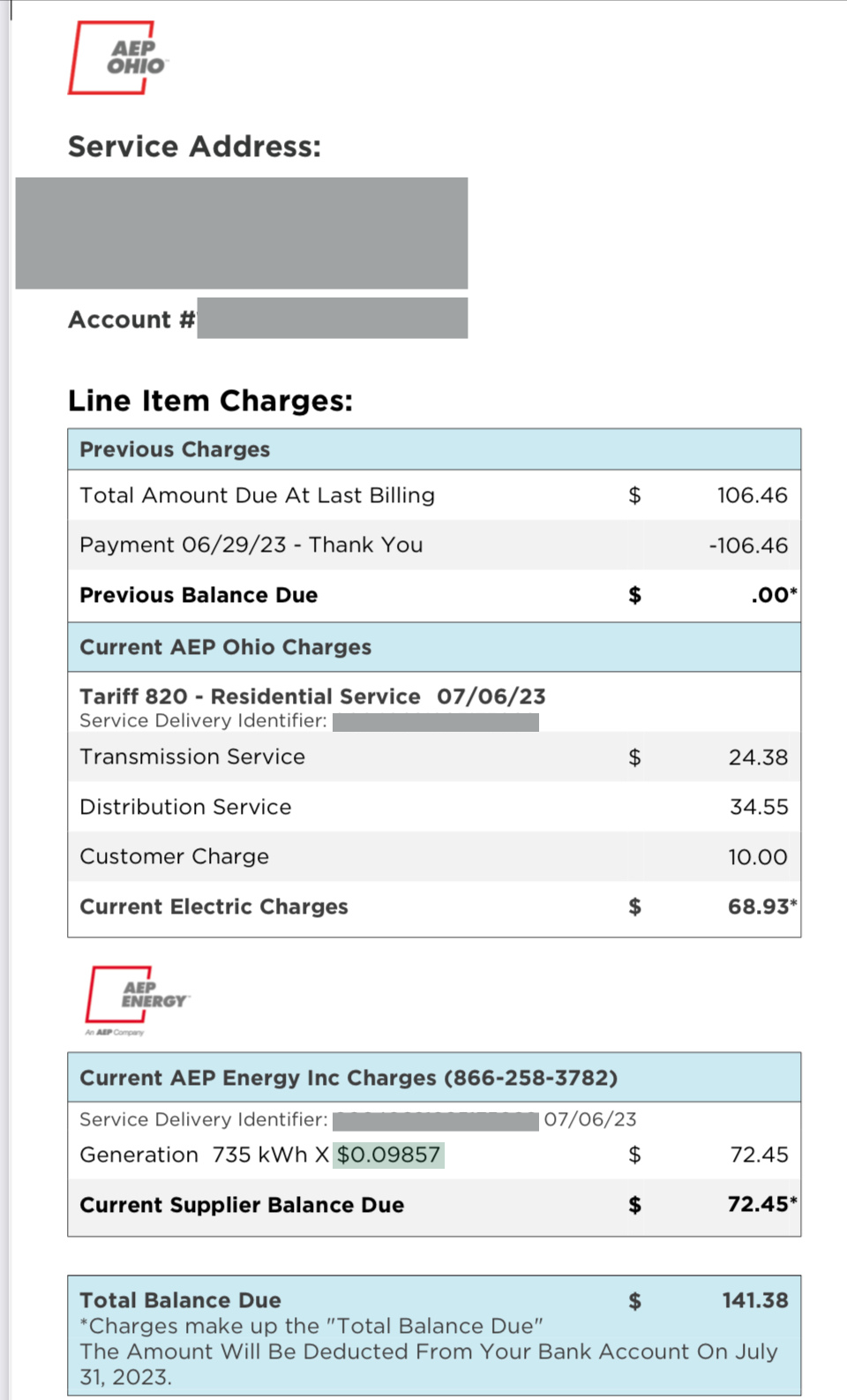This screenshot has height=1400, width=847.
Task: Select Tariff 820 Residential Service line
Action: point(312,696)
